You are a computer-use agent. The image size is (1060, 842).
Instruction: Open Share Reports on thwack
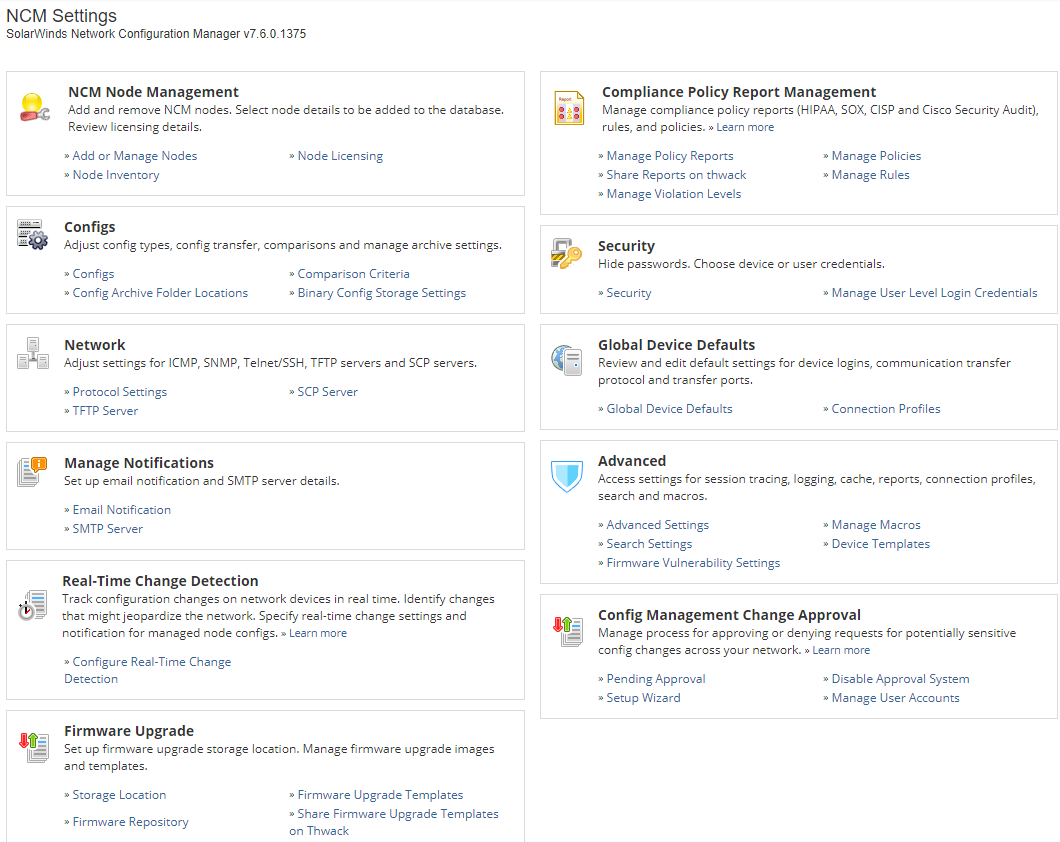pos(676,175)
